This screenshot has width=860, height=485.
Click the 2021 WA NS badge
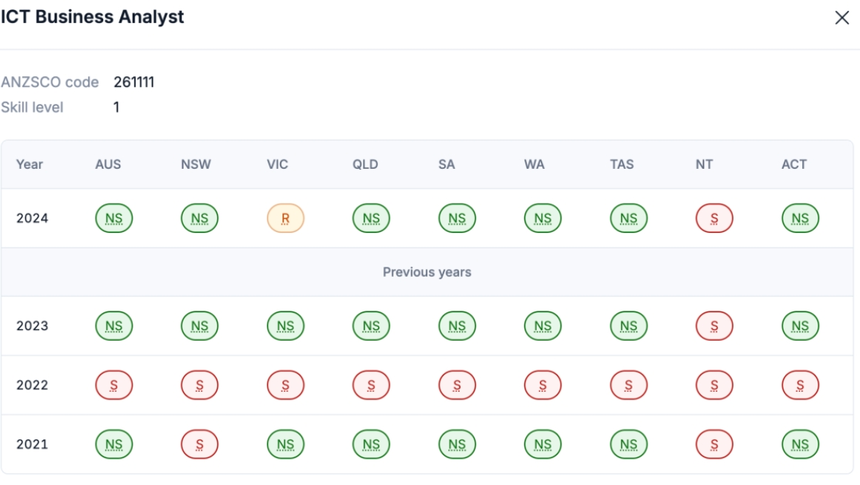(x=543, y=444)
